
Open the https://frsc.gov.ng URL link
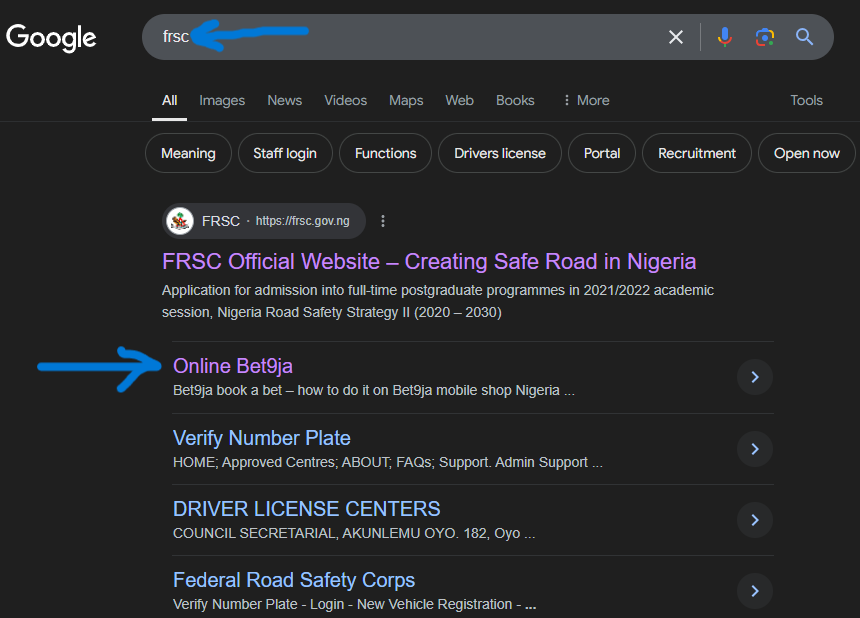302,221
